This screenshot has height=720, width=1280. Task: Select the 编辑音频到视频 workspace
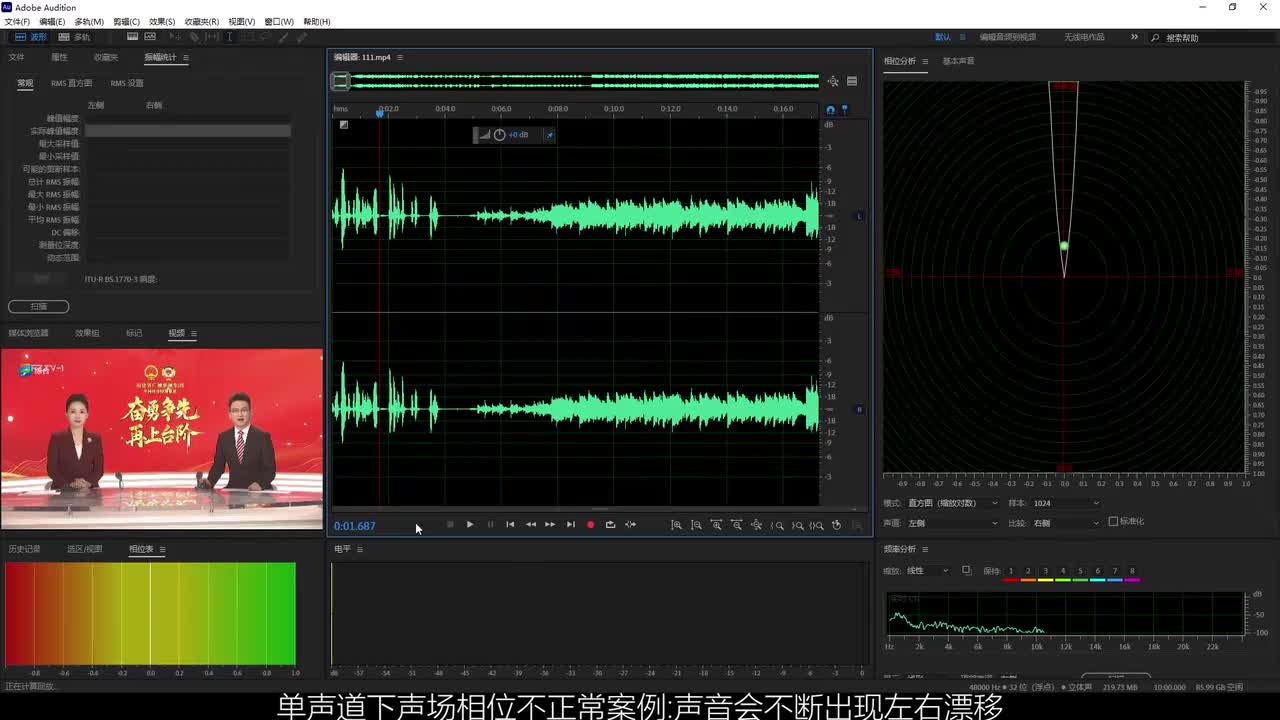pos(1008,37)
